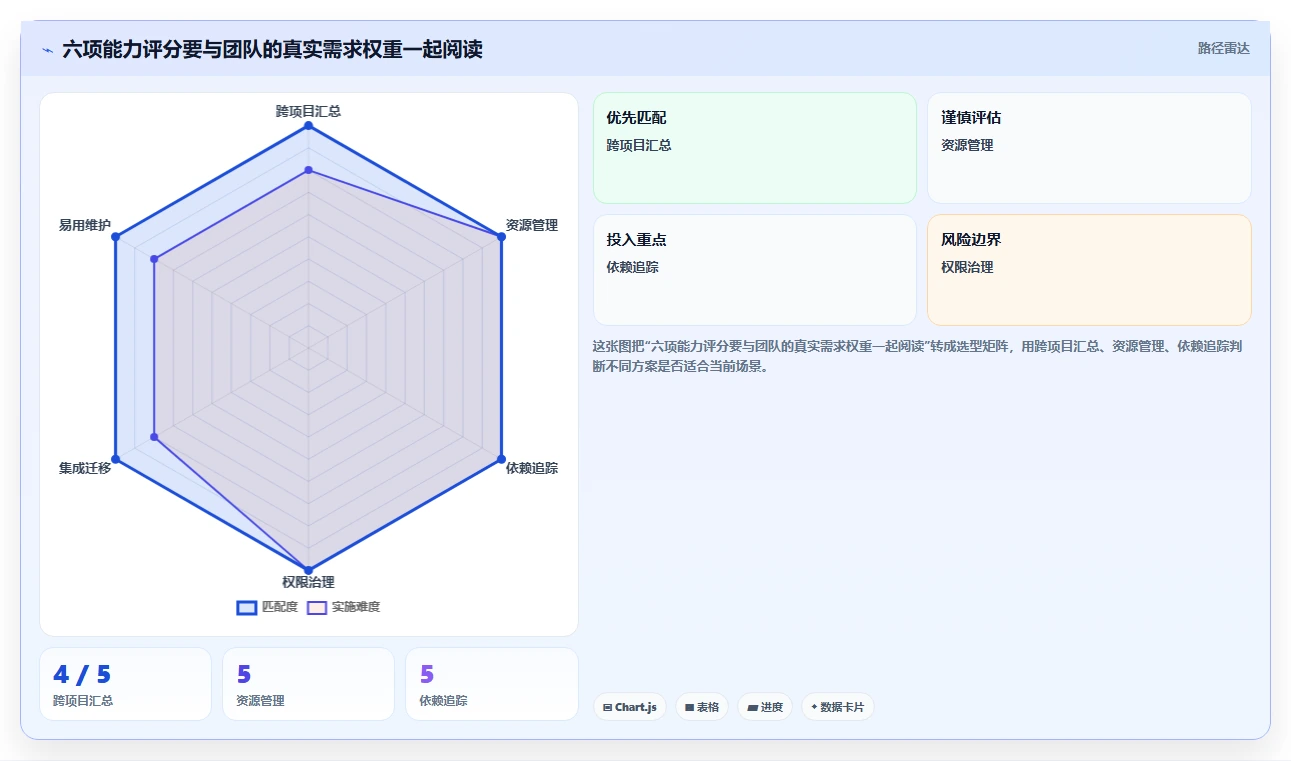Click the 易用维护 radar axis label
This screenshot has height=761, width=1291.
(x=85, y=225)
